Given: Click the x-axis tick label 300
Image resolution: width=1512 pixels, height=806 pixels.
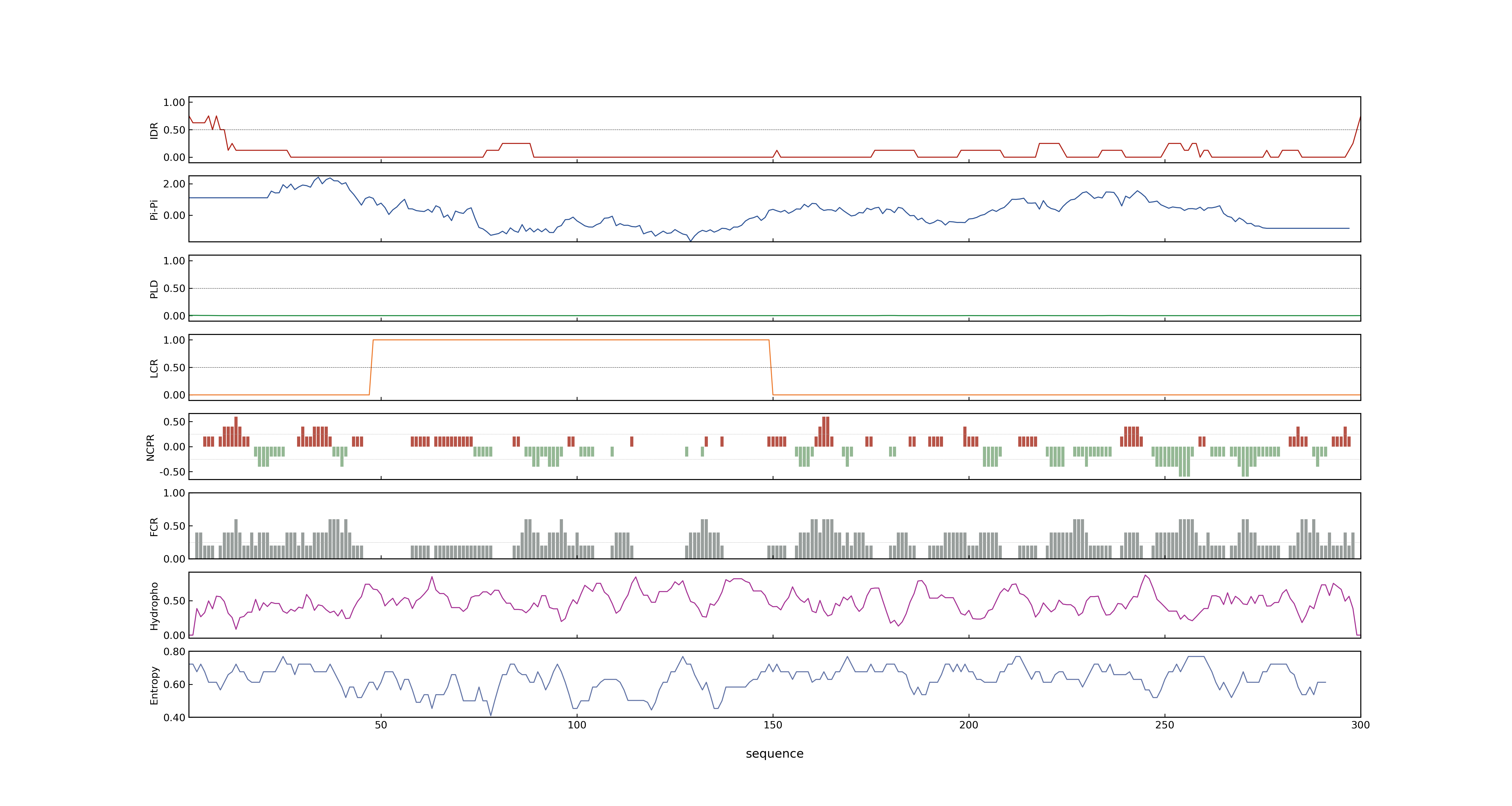Looking at the screenshot, I should coord(1361,725).
